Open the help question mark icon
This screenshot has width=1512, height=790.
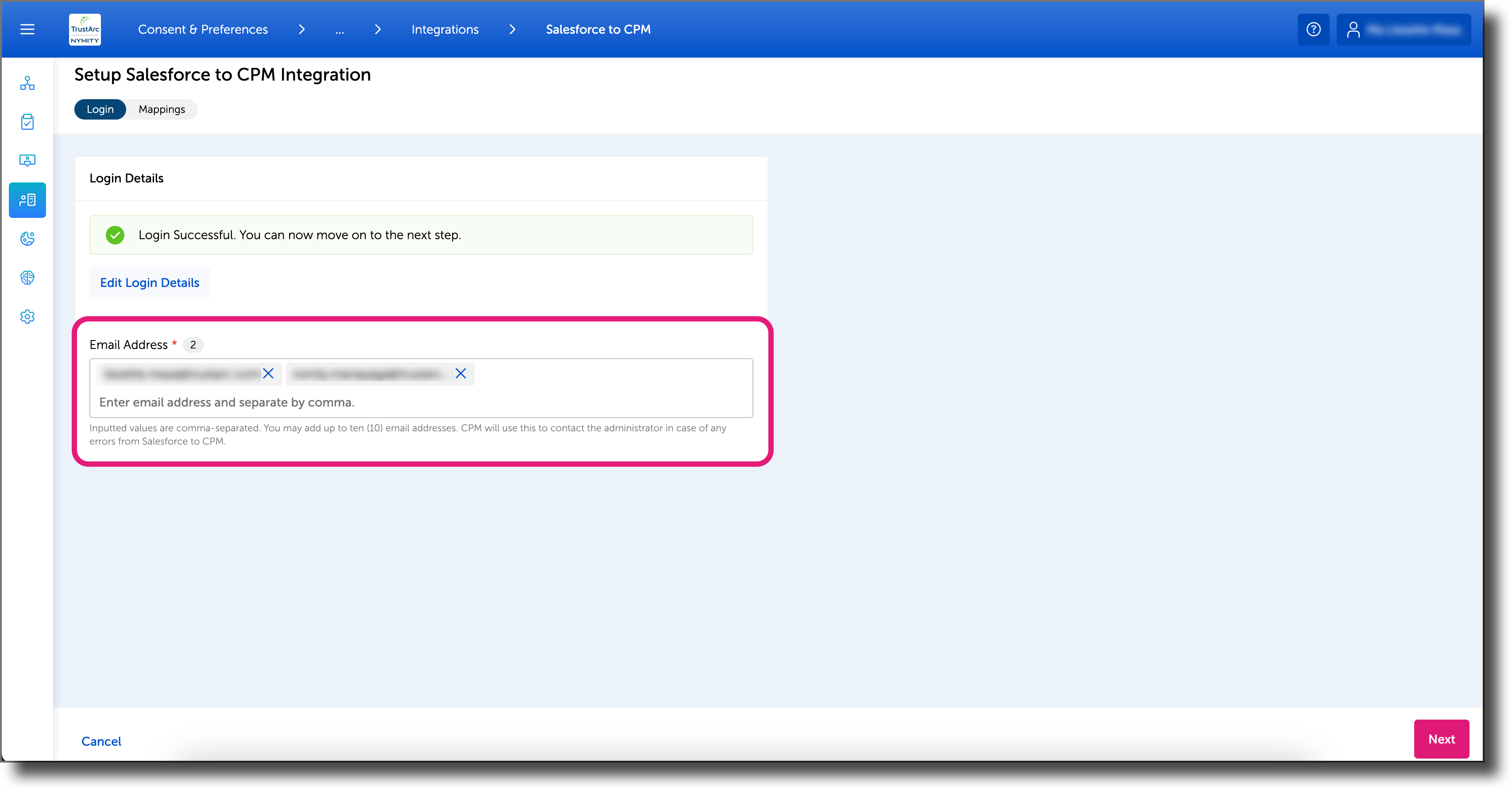[1313, 29]
